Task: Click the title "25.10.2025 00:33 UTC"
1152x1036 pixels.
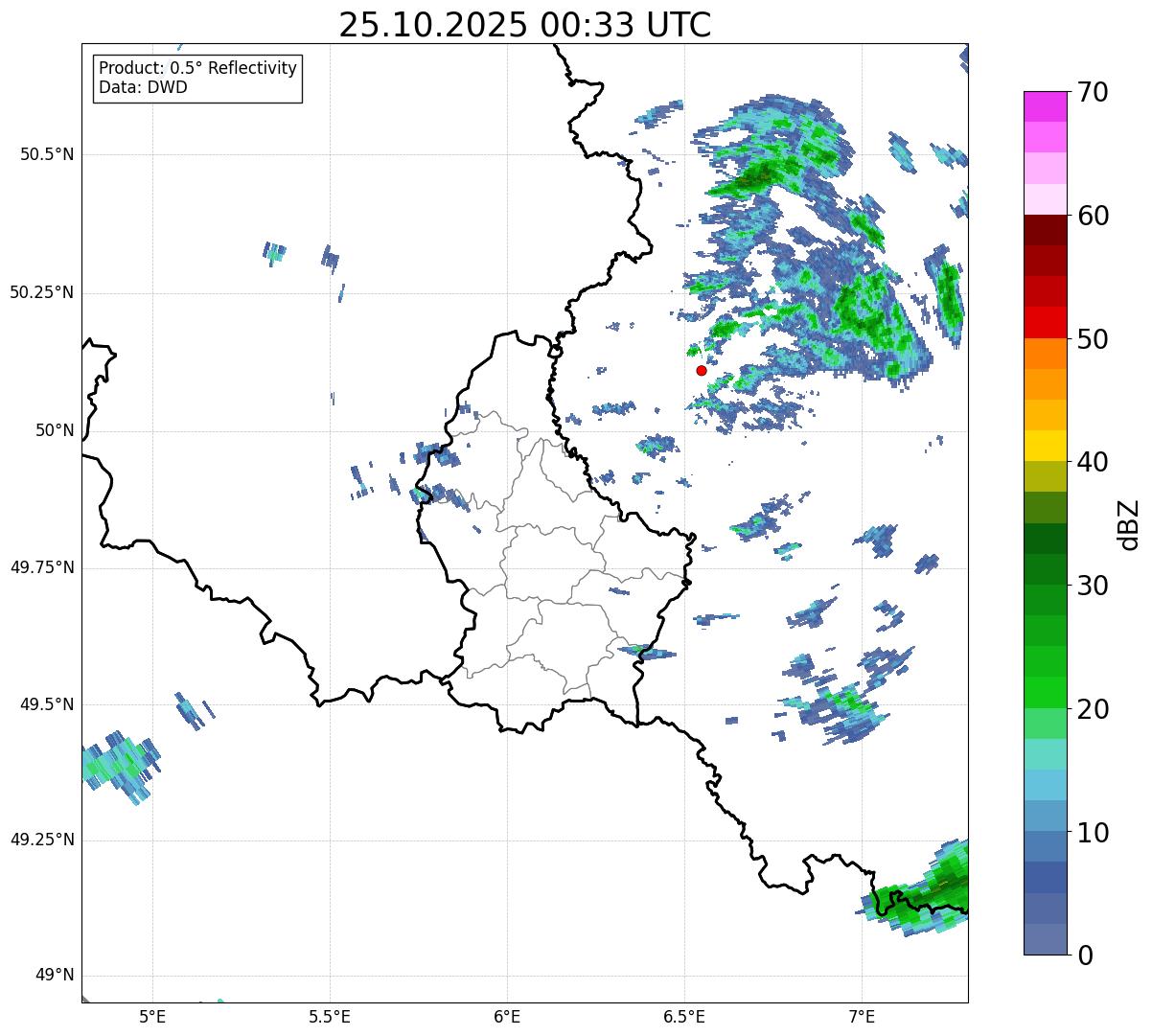Action: pyautogui.click(x=525, y=25)
